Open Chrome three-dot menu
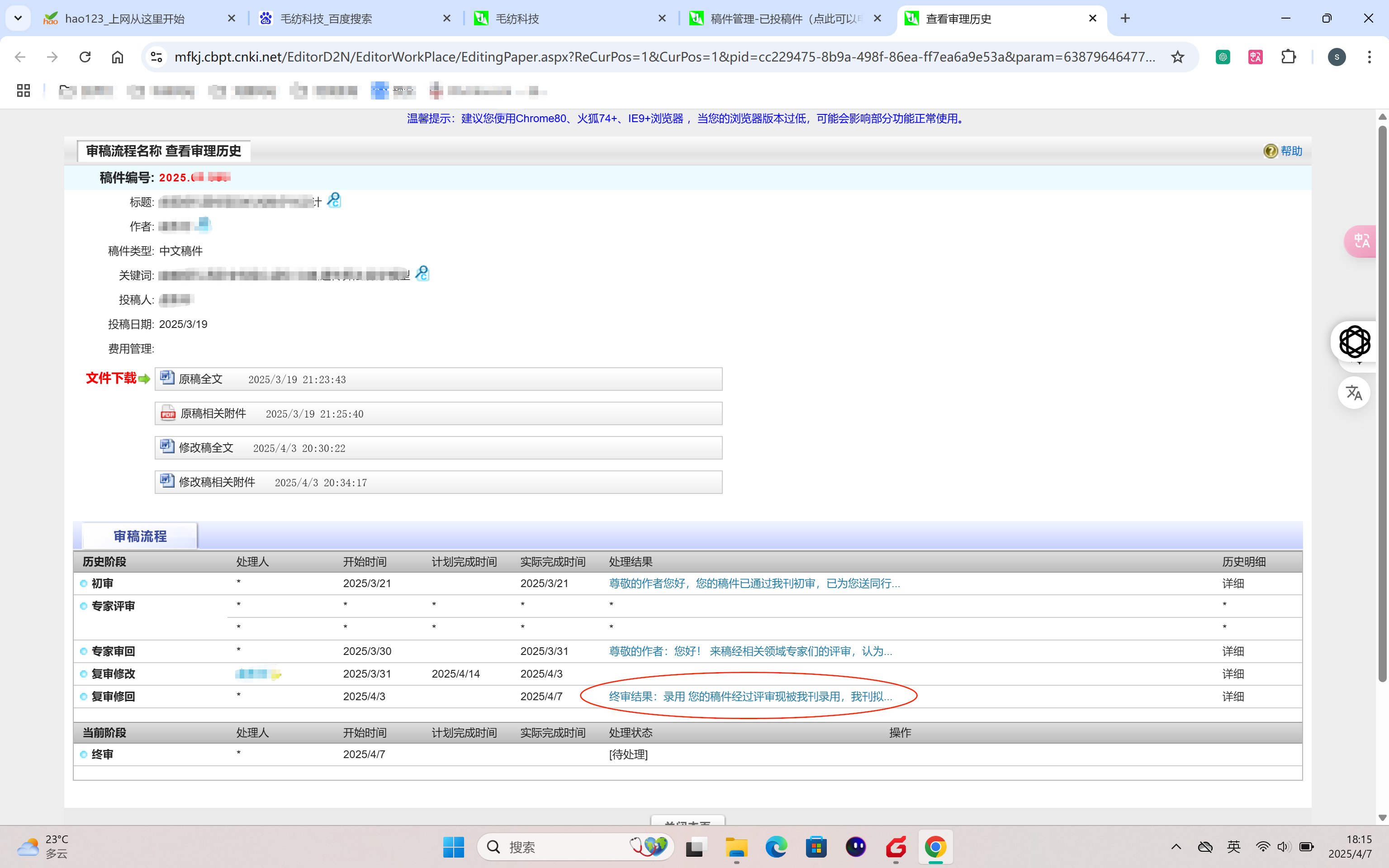This screenshot has height=868, width=1389. point(1370,57)
